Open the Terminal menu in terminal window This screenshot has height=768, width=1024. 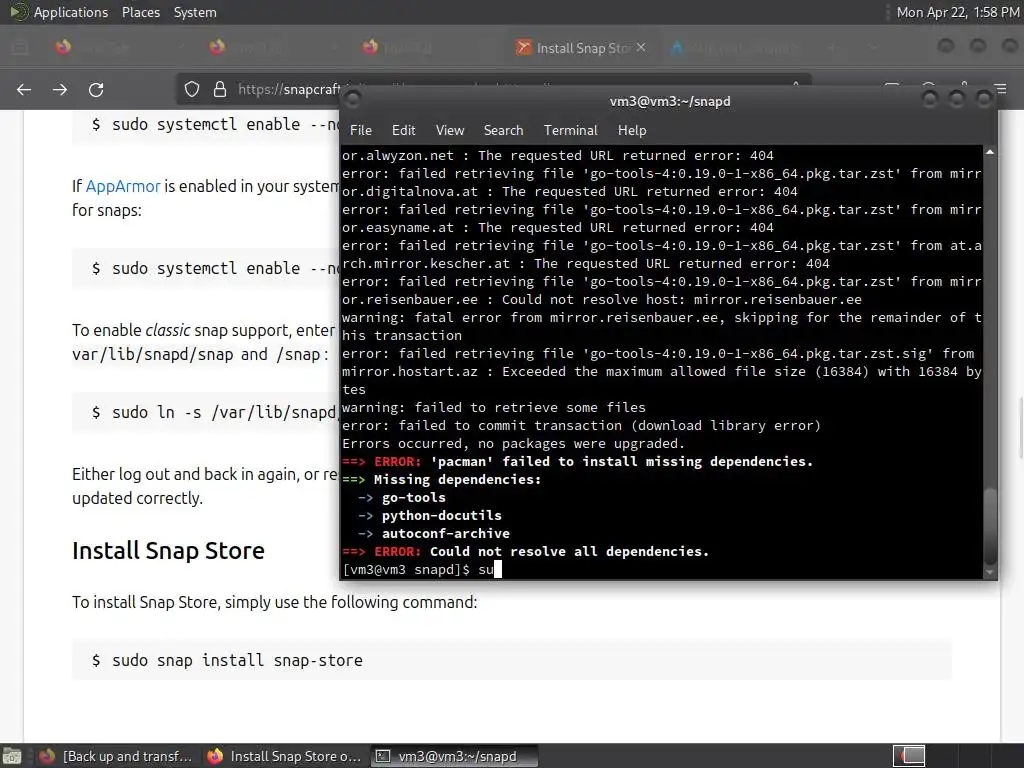(x=571, y=130)
